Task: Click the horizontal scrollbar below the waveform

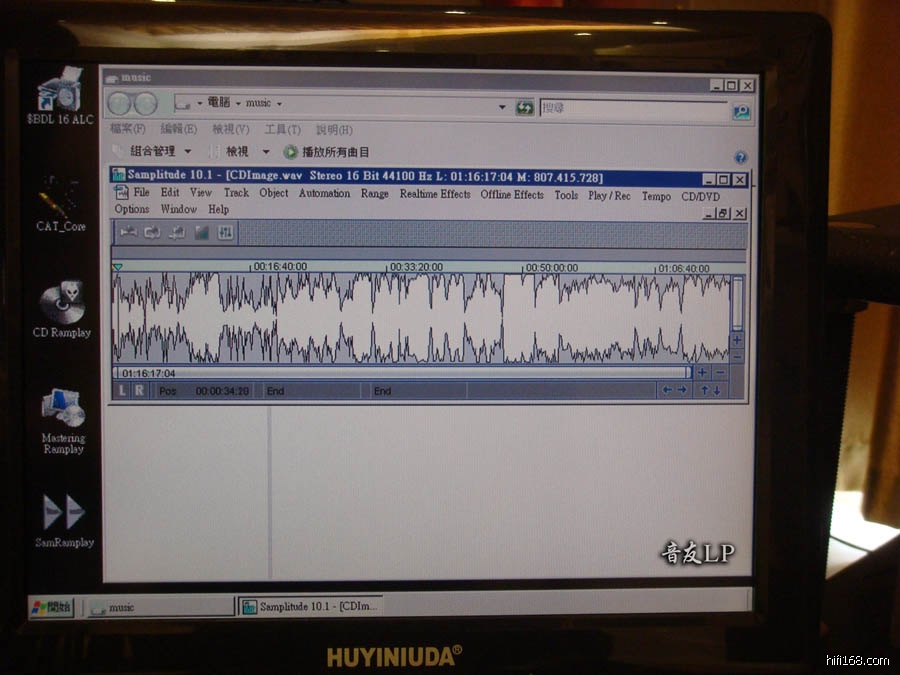Action: click(400, 373)
